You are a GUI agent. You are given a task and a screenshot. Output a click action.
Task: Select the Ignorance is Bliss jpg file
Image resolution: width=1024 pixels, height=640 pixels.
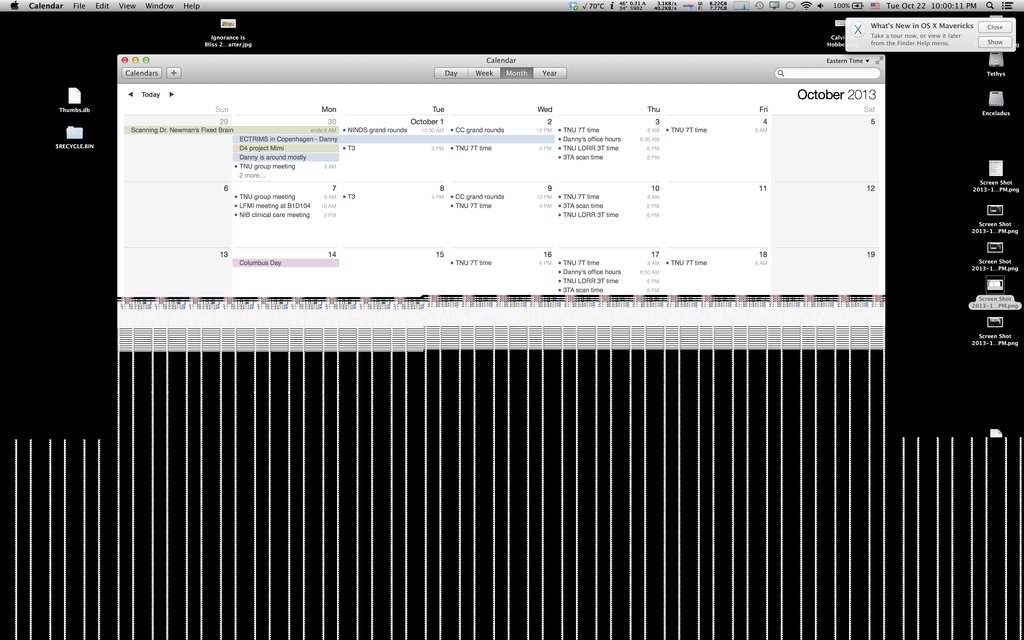coord(228,33)
